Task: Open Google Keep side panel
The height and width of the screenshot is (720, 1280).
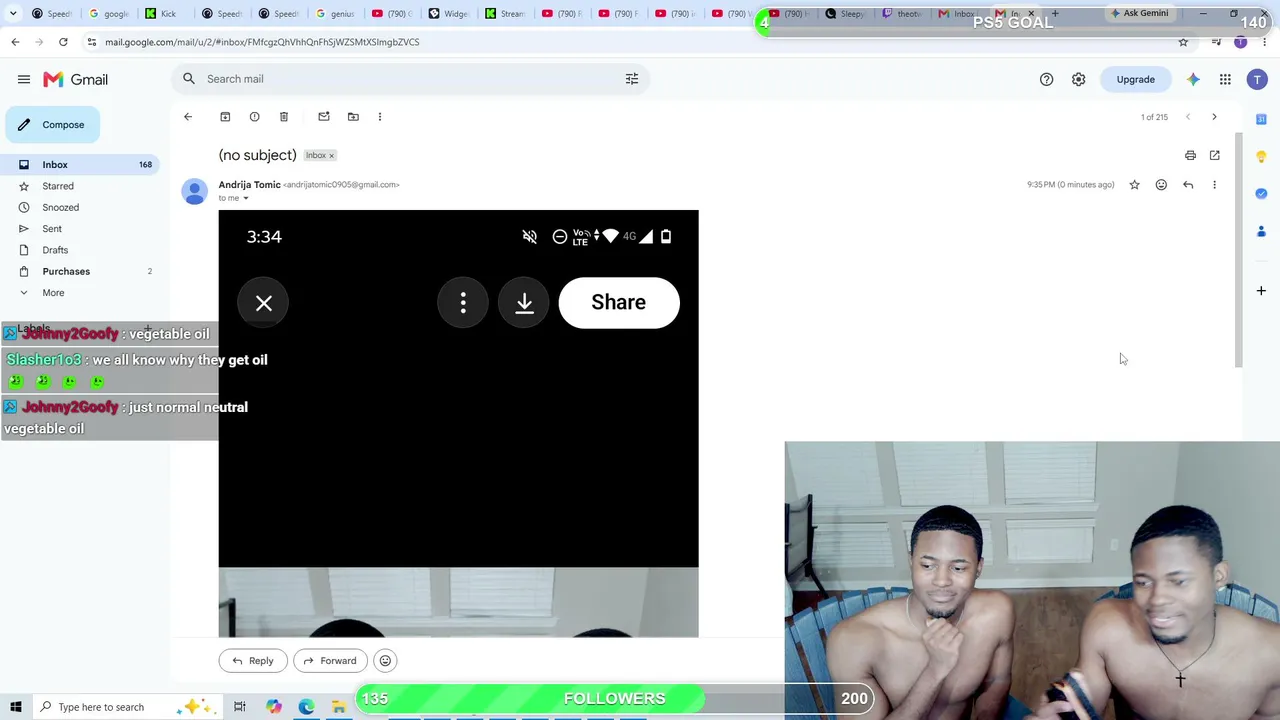Action: [x=1261, y=157]
